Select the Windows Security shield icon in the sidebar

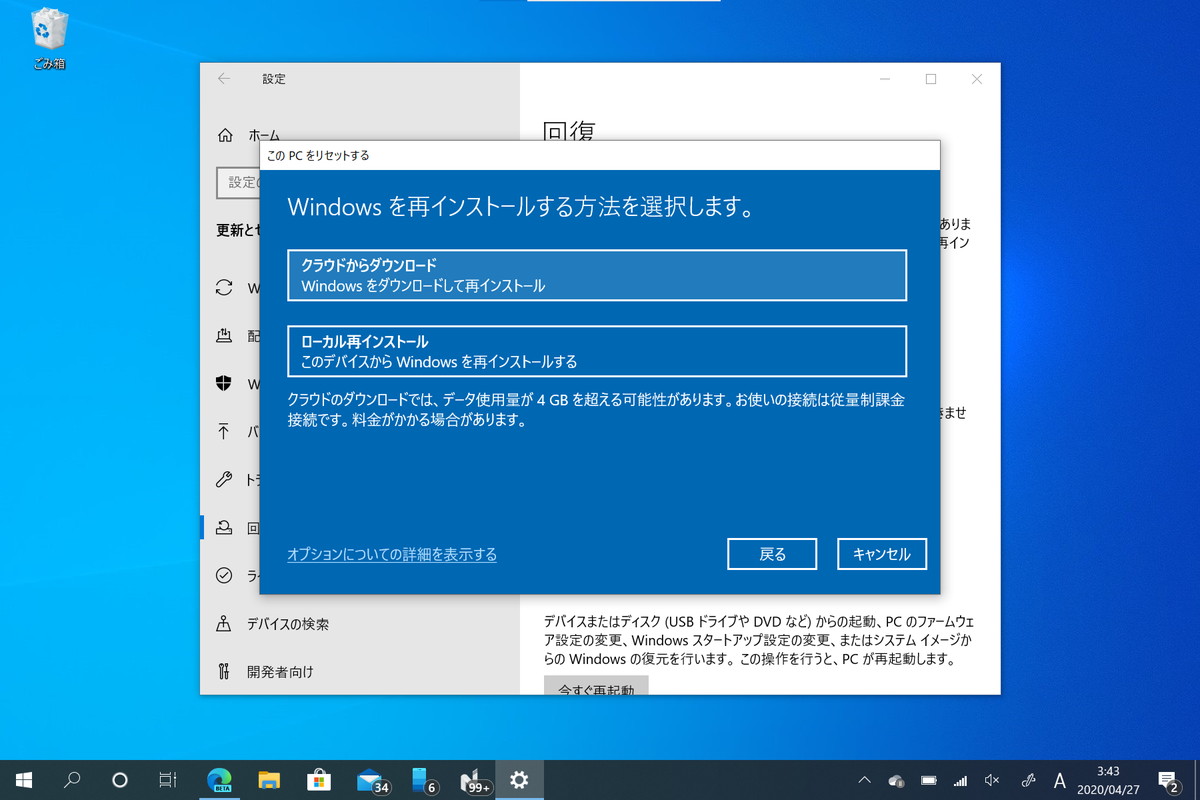click(x=224, y=384)
